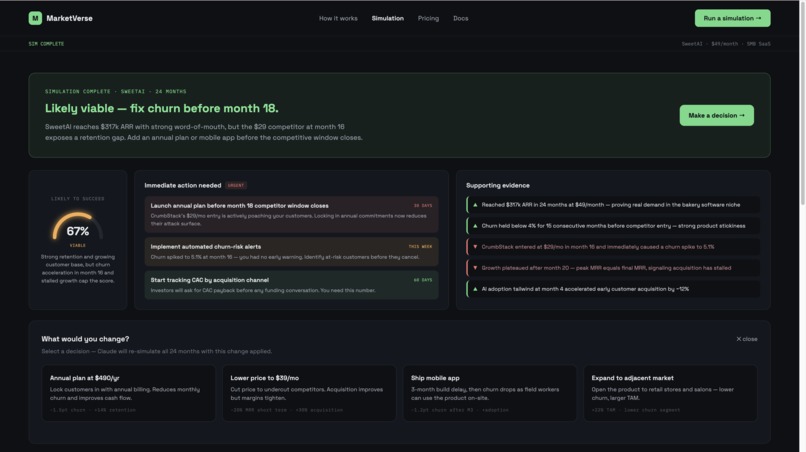Select Expand to adjacent market card
This screenshot has height=452, width=806.
(670, 393)
